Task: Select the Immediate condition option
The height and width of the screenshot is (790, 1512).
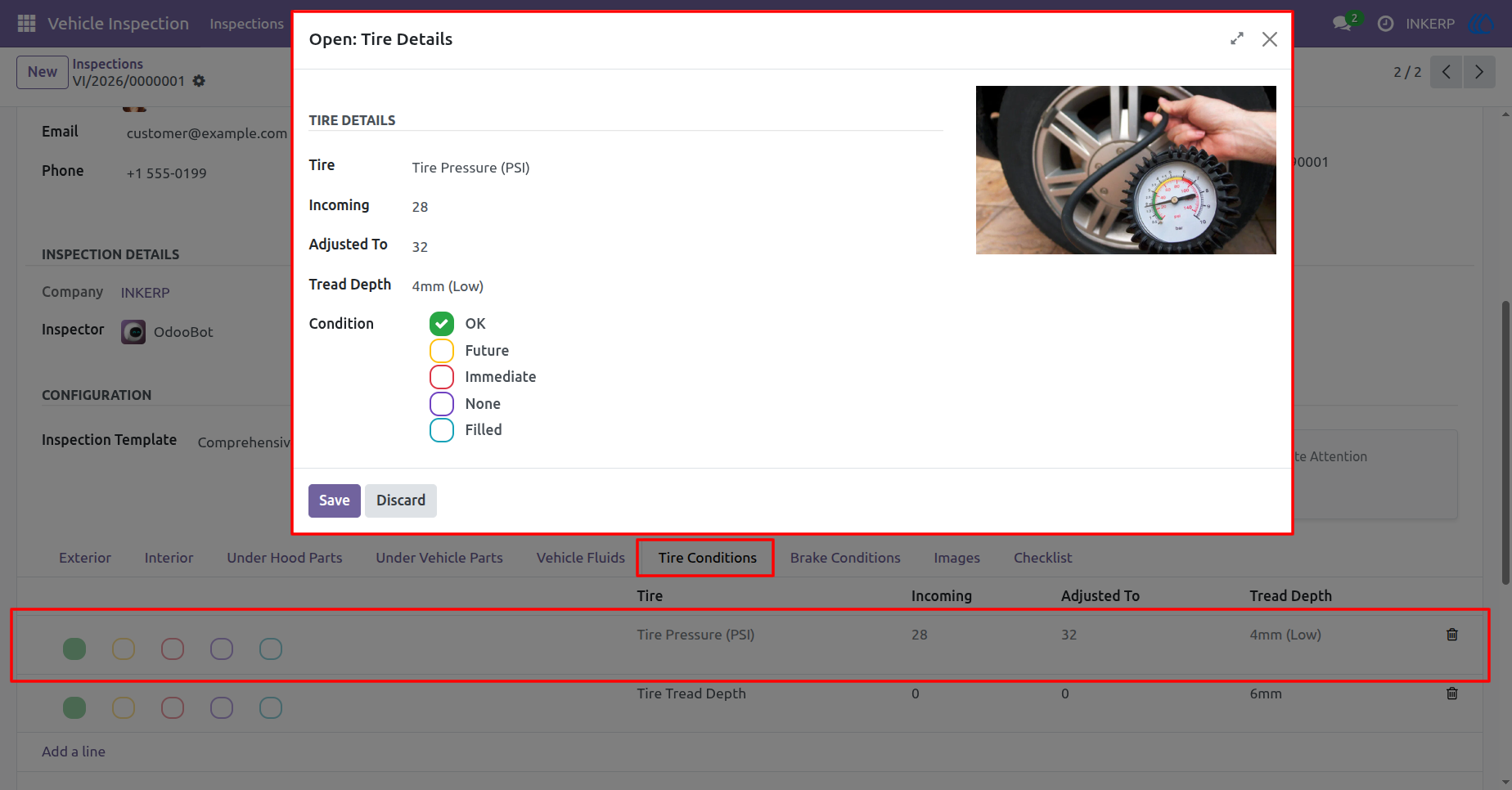Action: 442,377
